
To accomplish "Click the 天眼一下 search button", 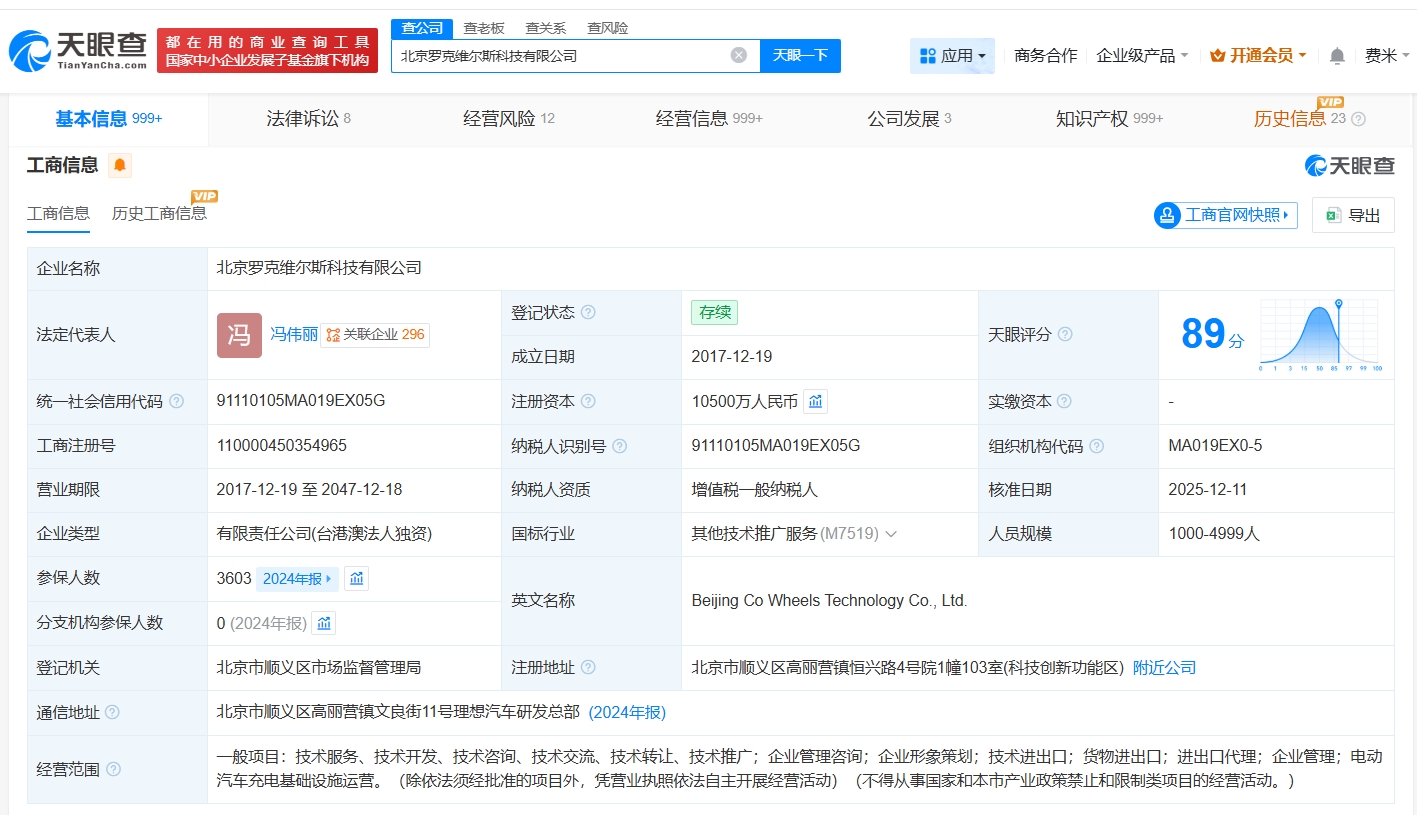I will (x=800, y=56).
